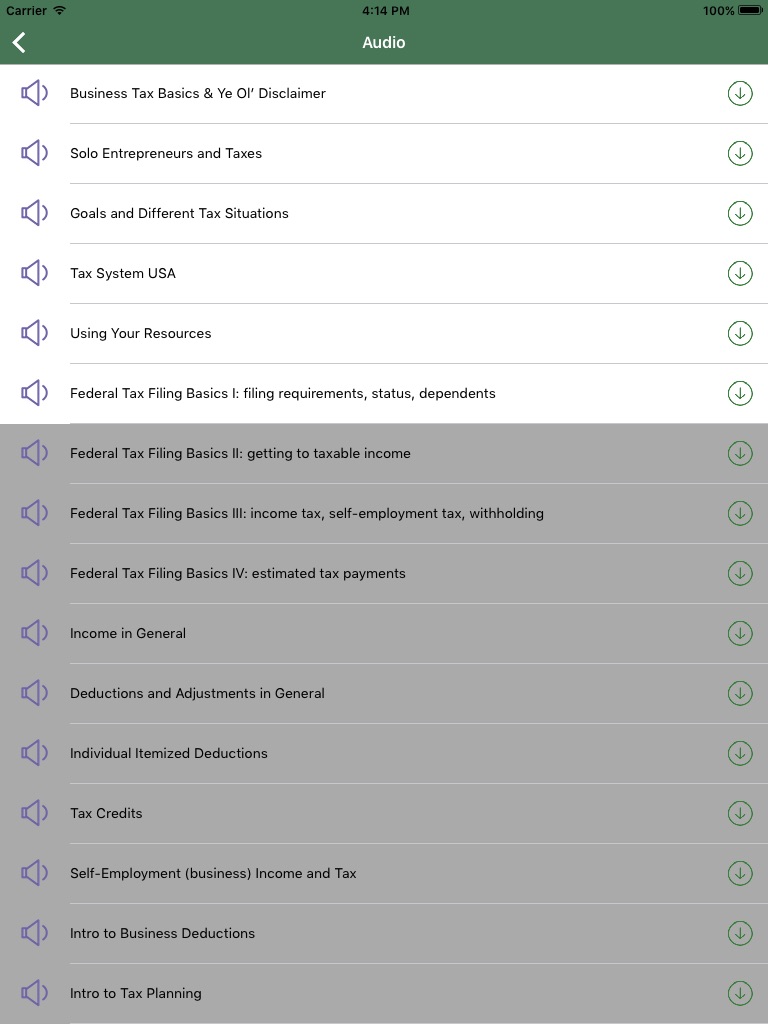This screenshot has width=768, height=1024.
Task: Select Federal Tax Filing Basics IV: estimated payments
Action: tap(237, 573)
